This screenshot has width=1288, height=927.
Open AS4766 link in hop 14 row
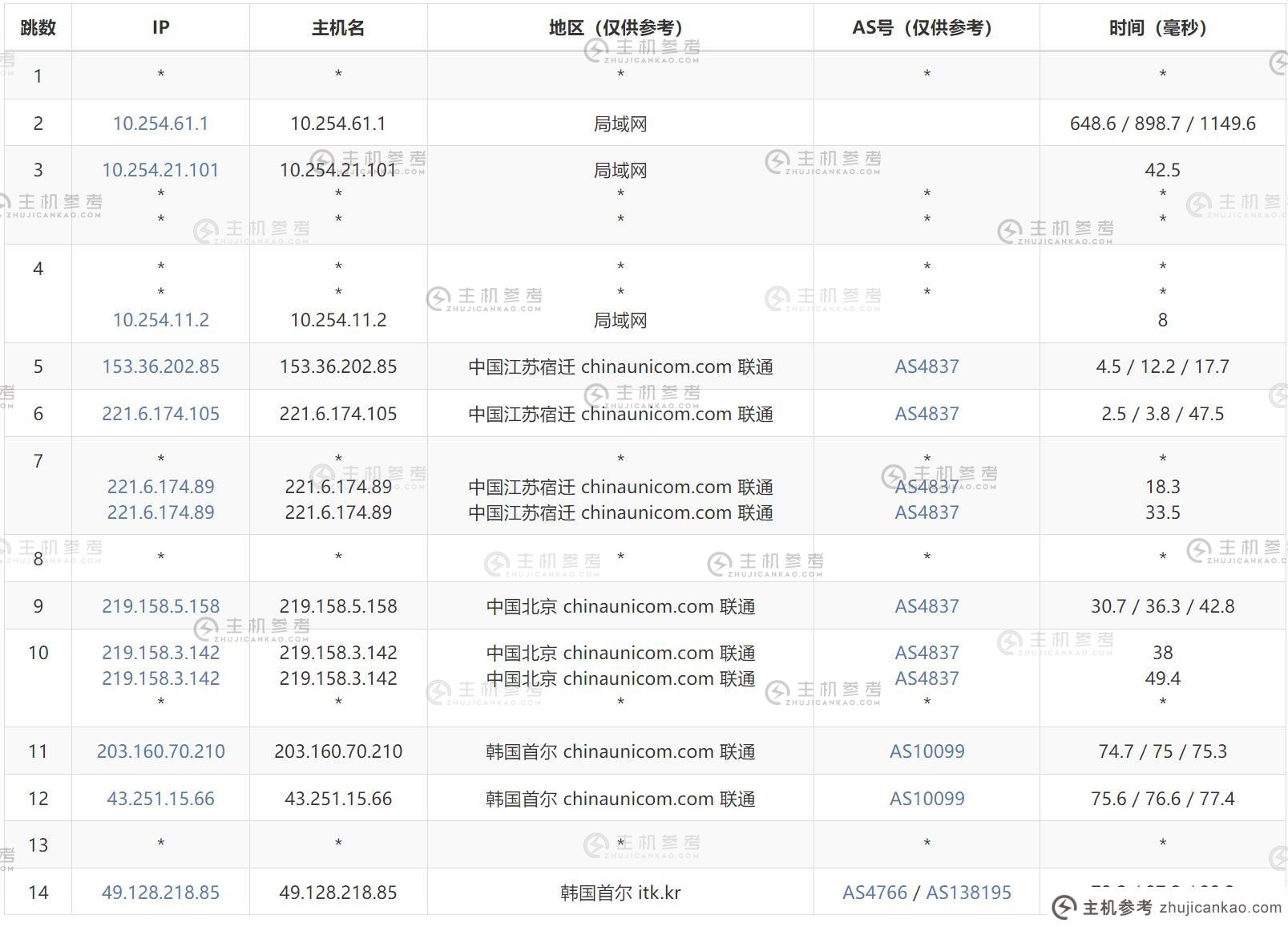(x=874, y=893)
